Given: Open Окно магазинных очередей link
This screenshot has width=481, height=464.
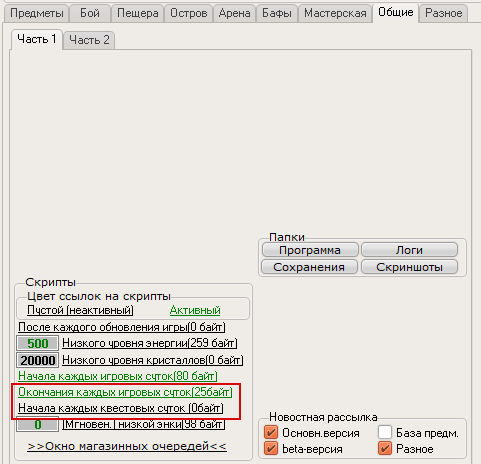Looking at the screenshot, I should [x=127, y=446].
